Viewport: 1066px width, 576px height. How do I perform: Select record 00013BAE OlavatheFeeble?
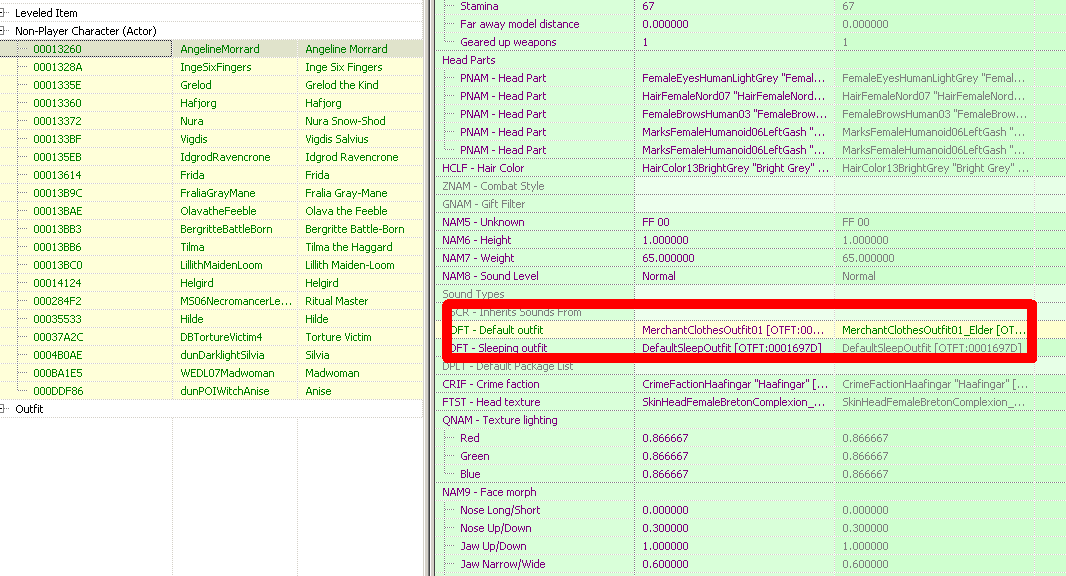coord(211,211)
